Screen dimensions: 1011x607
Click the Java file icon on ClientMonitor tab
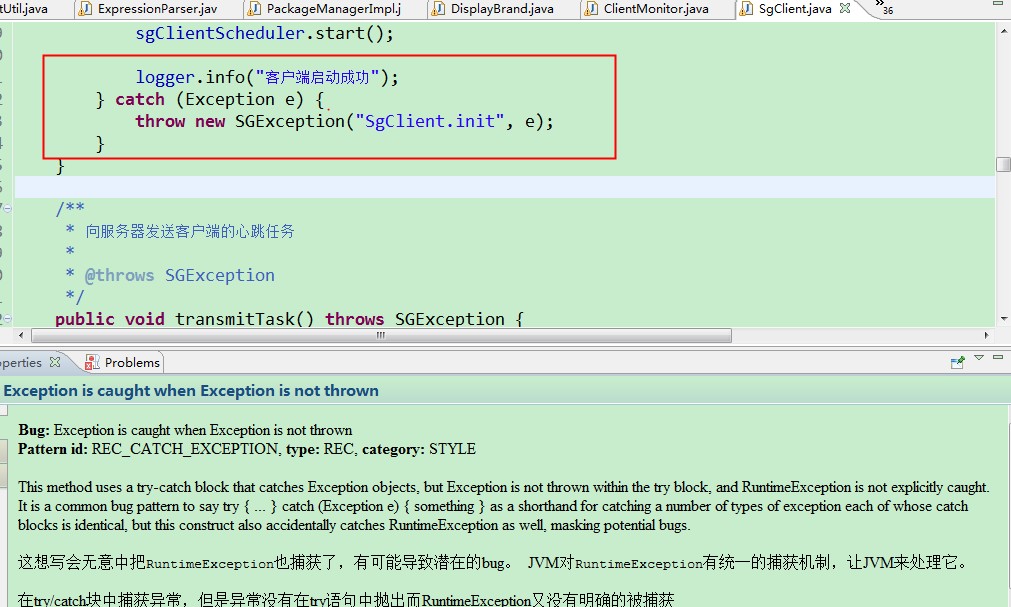click(x=591, y=9)
